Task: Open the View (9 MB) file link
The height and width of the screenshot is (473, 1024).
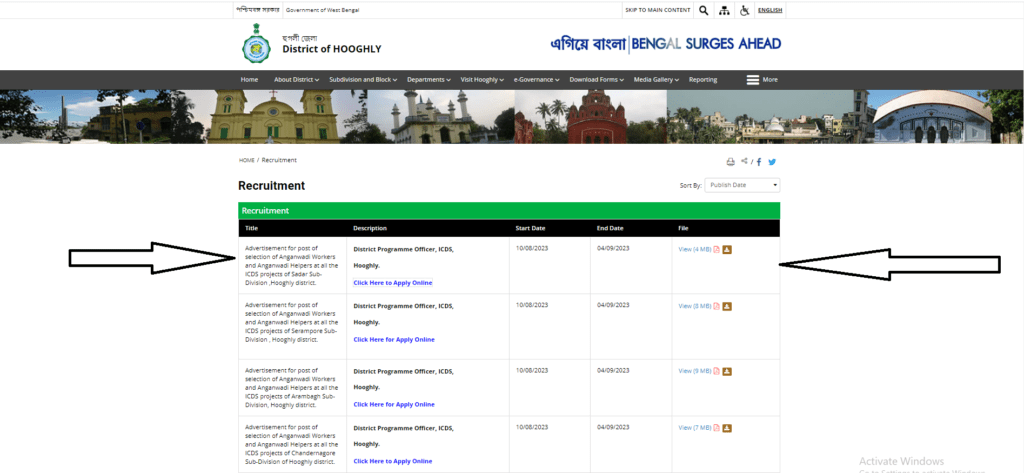Action: point(695,371)
